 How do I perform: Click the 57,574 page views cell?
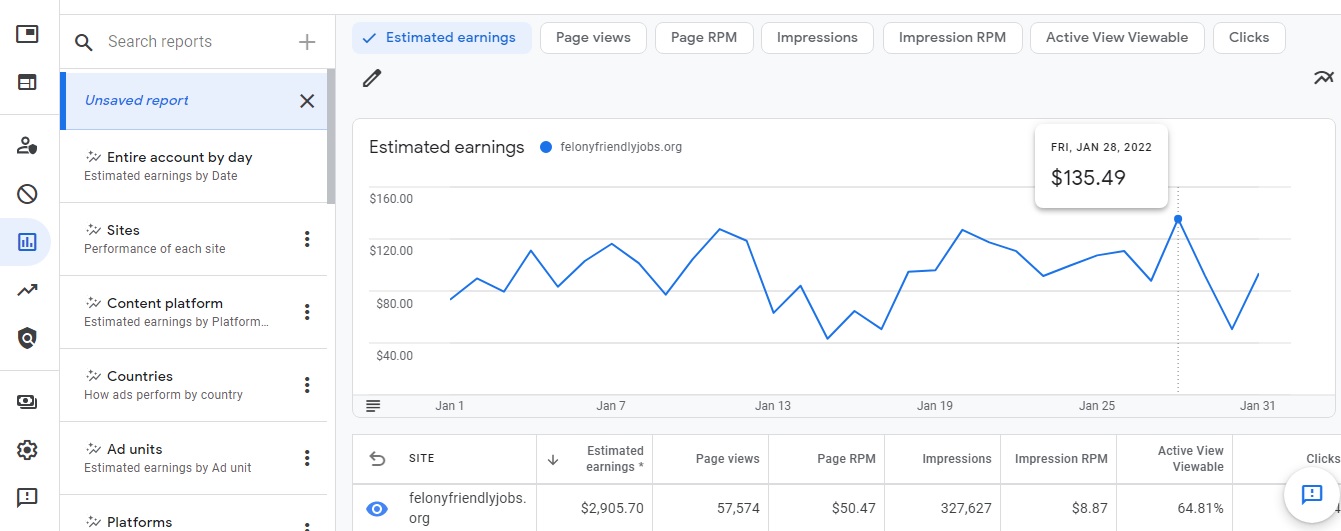[x=738, y=509]
